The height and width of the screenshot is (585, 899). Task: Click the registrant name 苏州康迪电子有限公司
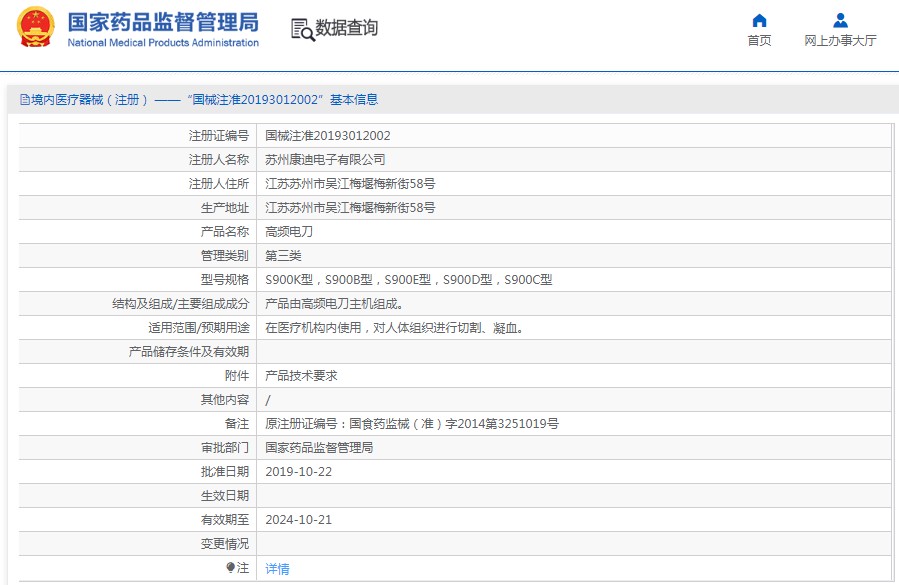click(x=325, y=159)
